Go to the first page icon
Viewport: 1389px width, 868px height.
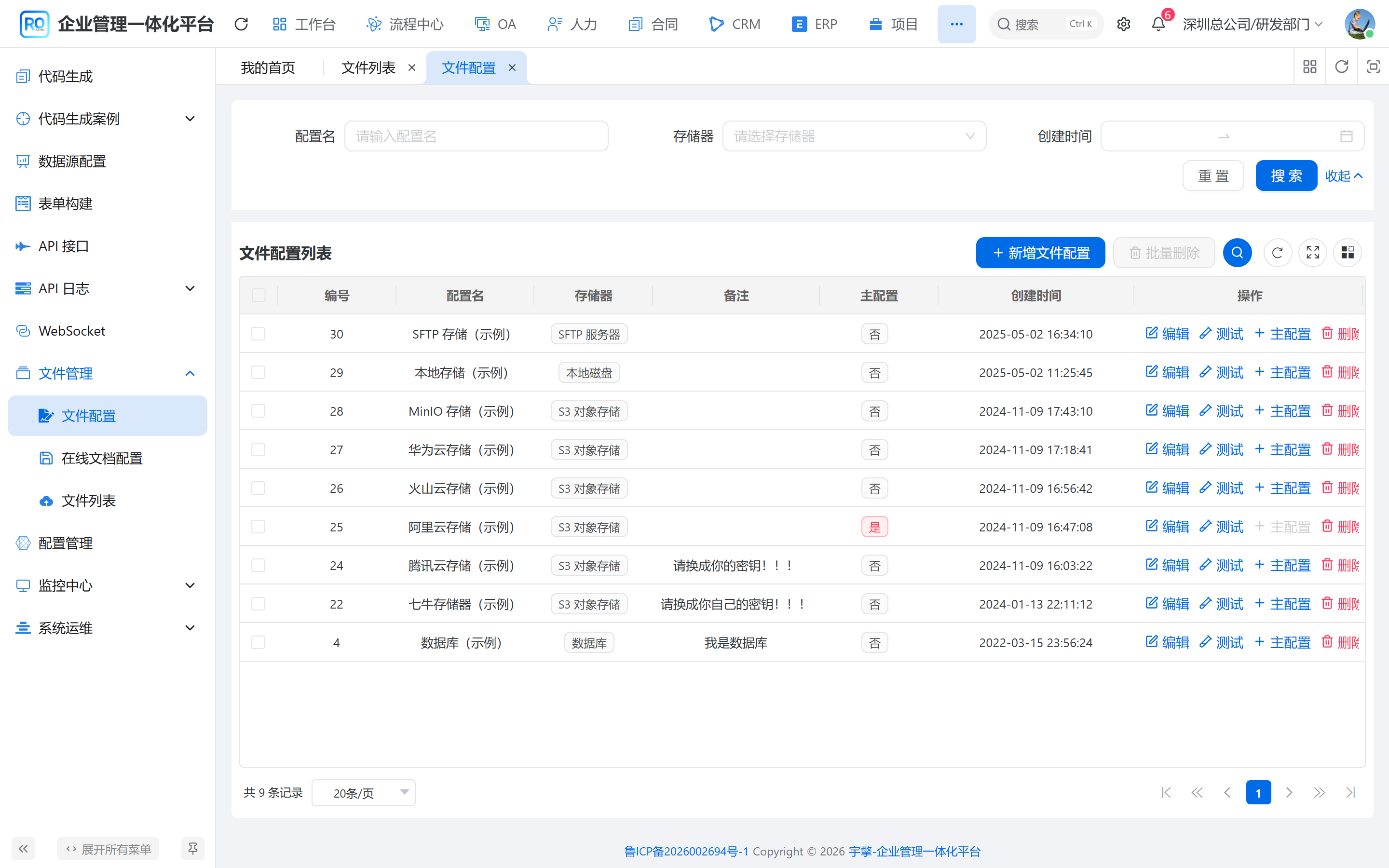tap(1166, 793)
